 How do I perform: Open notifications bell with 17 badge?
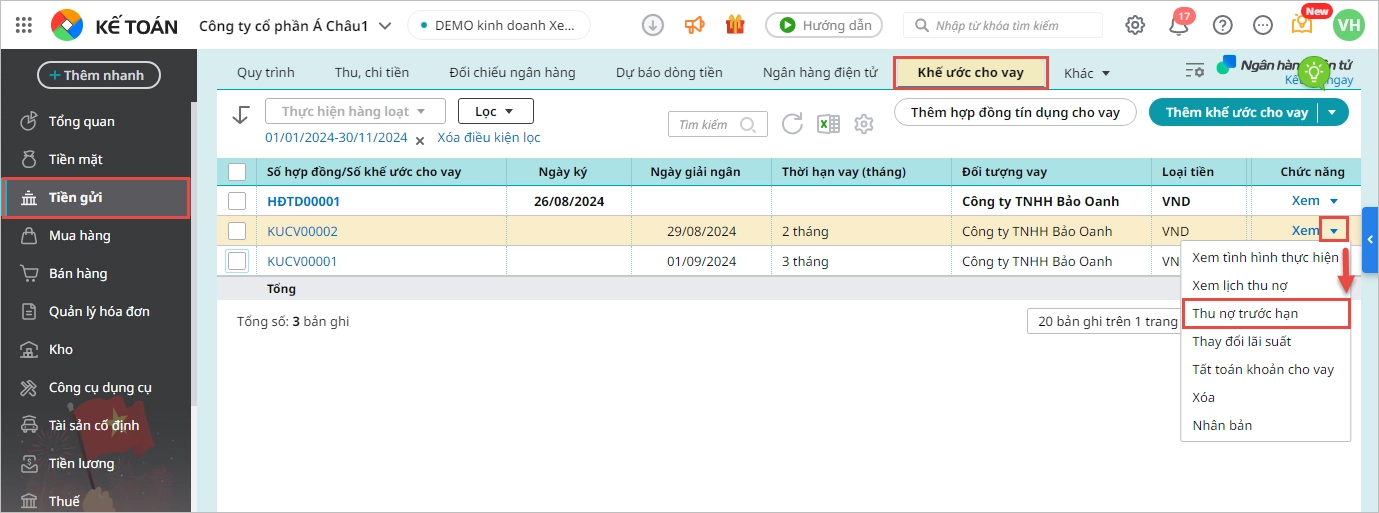click(1179, 25)
